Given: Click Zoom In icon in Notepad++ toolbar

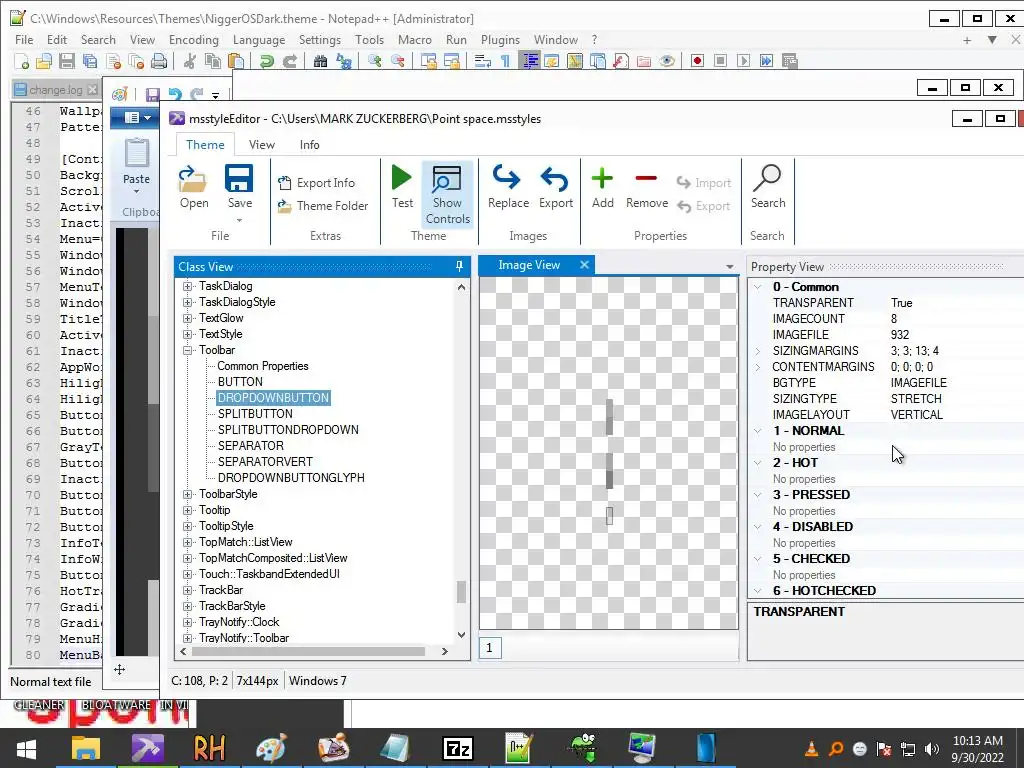Looking at the screenshot, I should tap(374, 61).
